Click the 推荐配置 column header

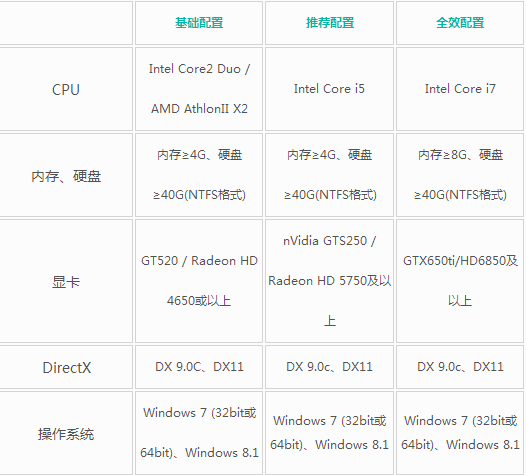(330, 23)
